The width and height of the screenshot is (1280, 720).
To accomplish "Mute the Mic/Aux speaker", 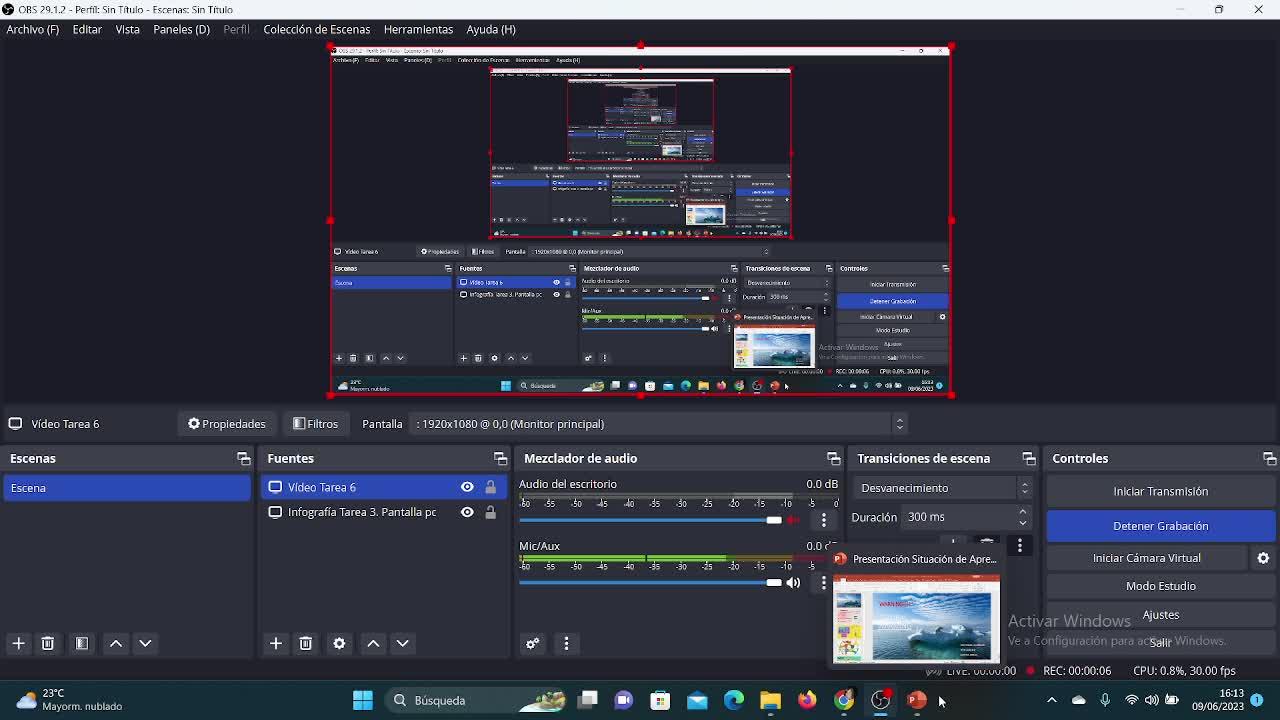I will point(794,582).
